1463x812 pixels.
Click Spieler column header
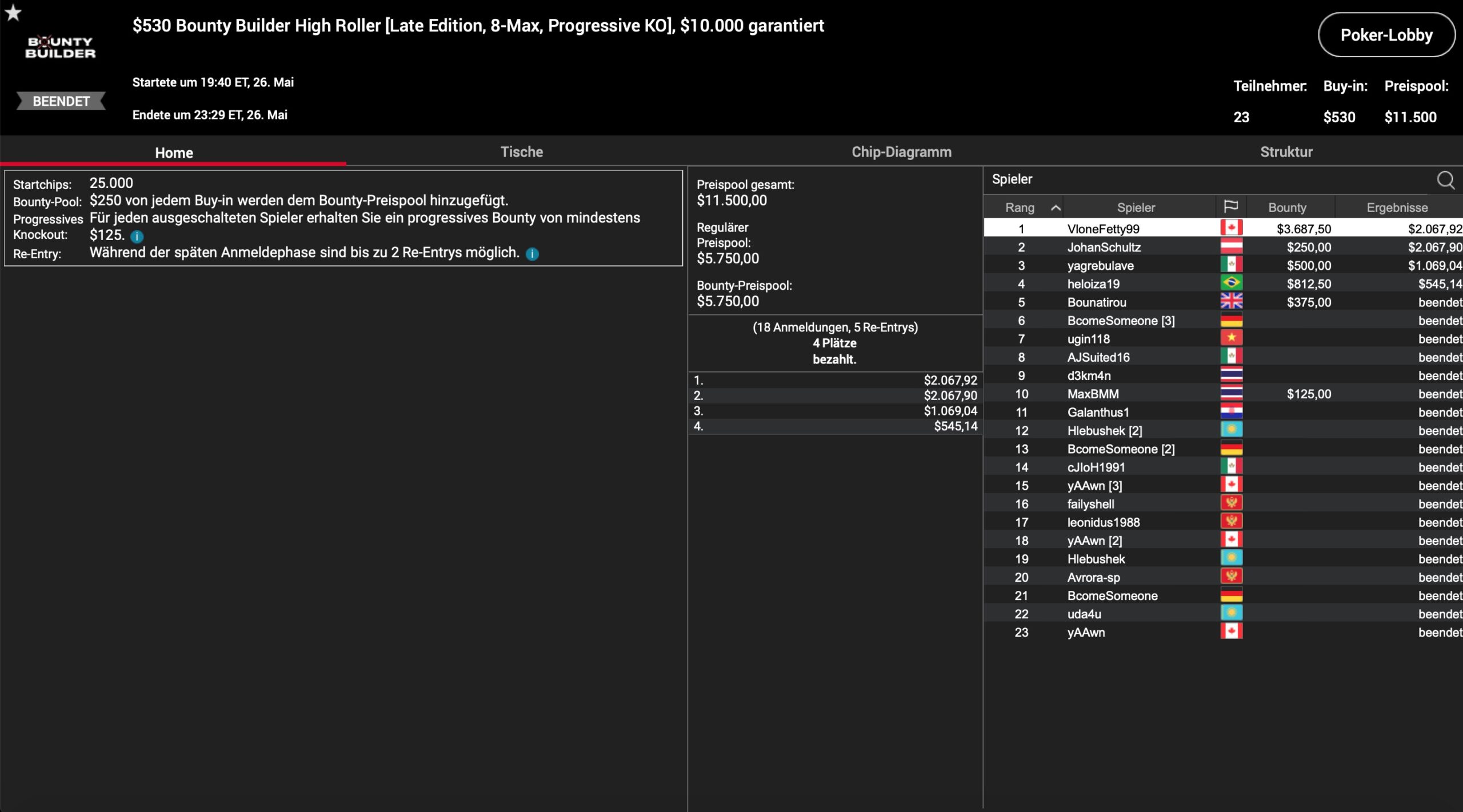coord(1136,207)
